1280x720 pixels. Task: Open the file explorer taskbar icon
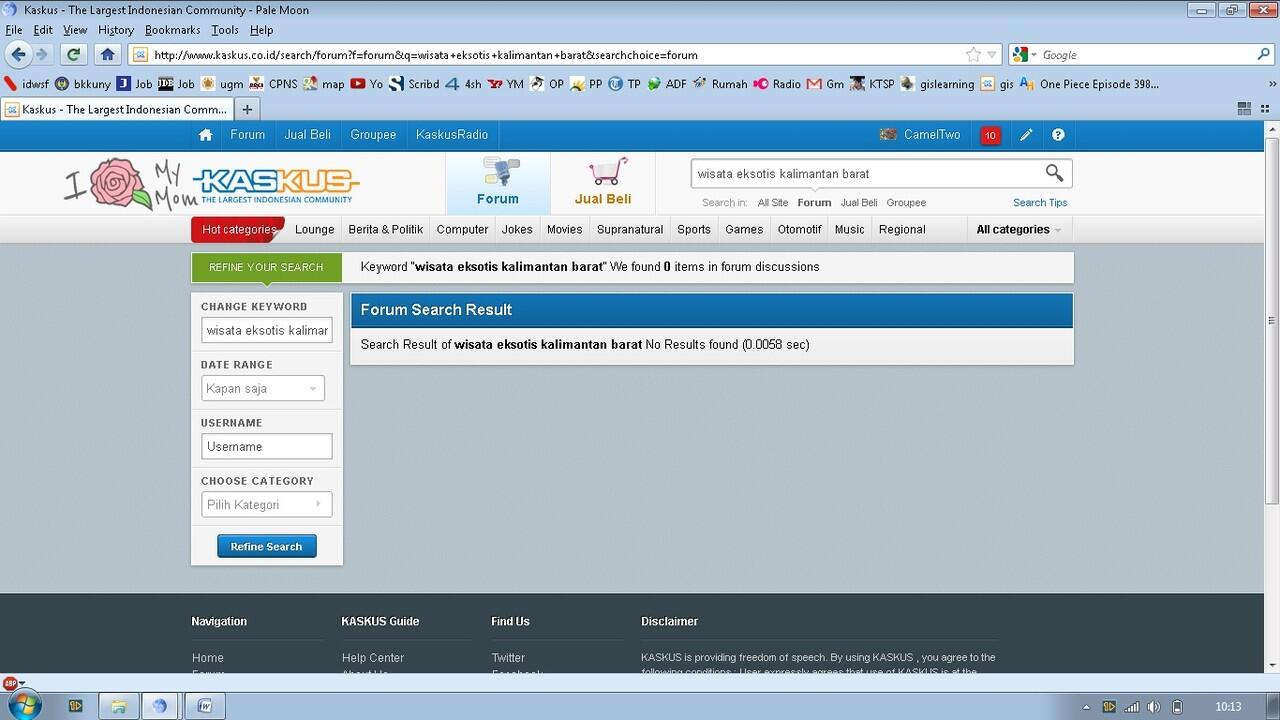(118, 706)
